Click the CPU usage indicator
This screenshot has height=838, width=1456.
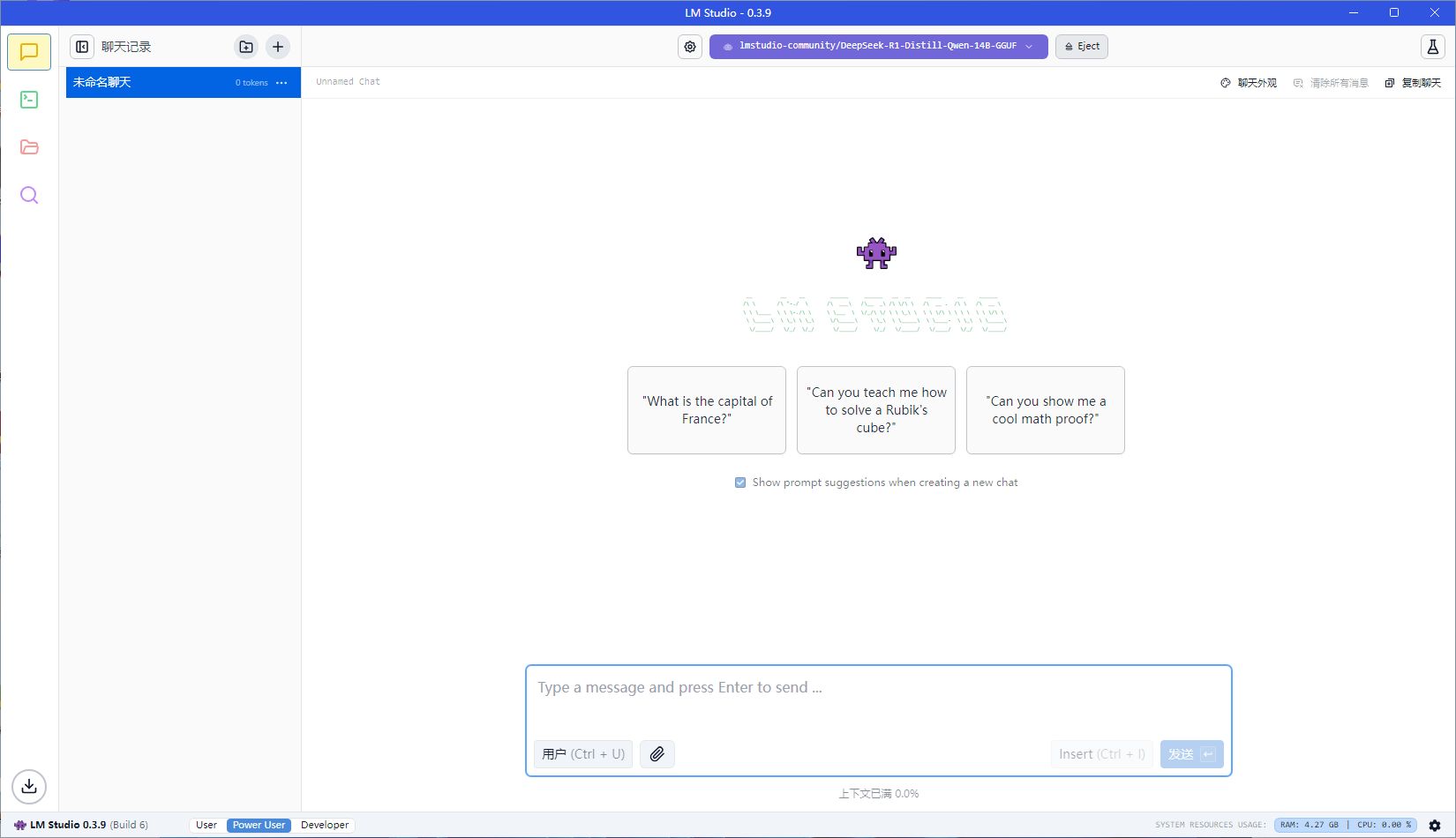[1384, 826]
